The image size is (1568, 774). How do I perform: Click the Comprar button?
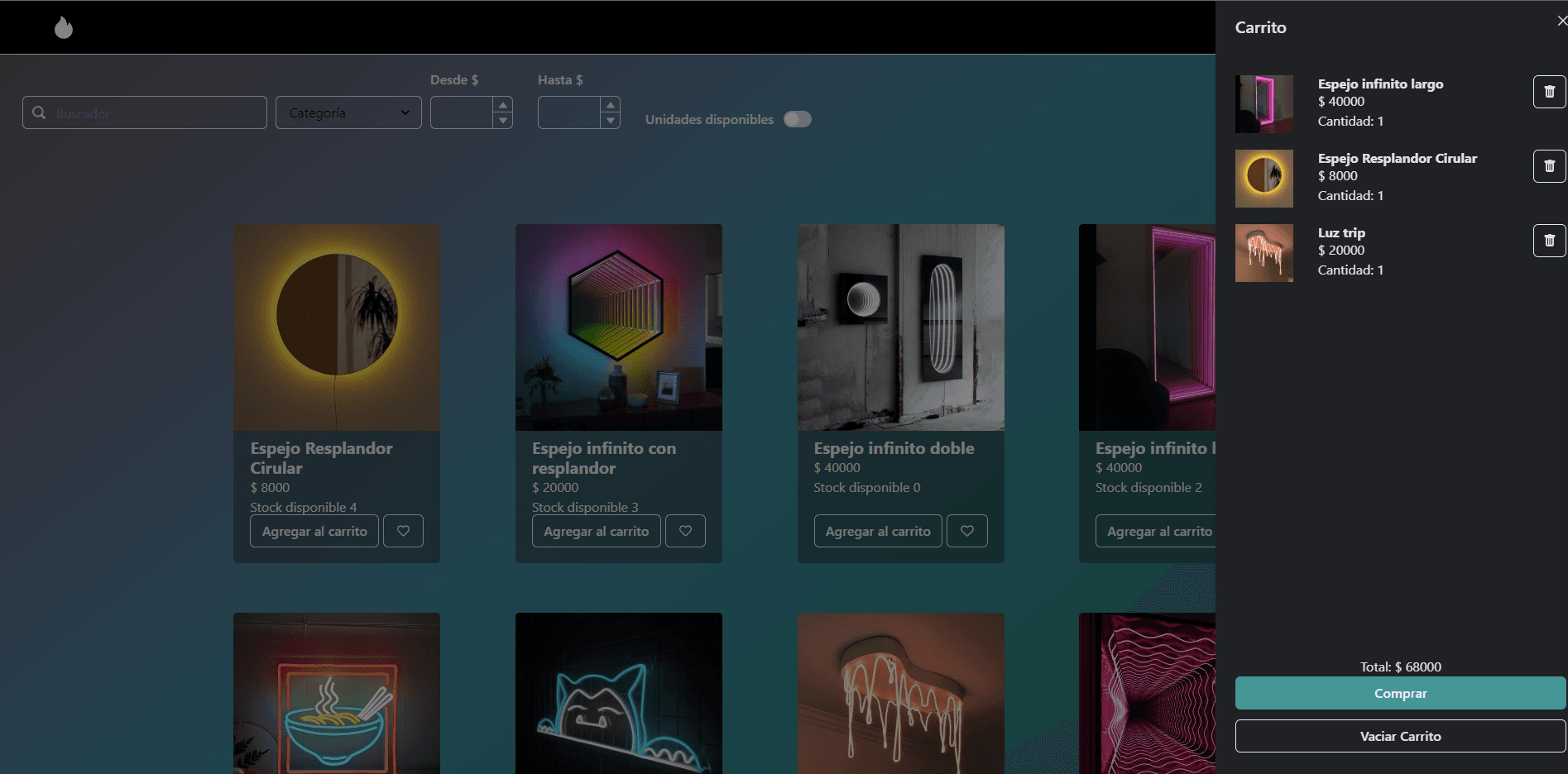tap(1400, 693)
